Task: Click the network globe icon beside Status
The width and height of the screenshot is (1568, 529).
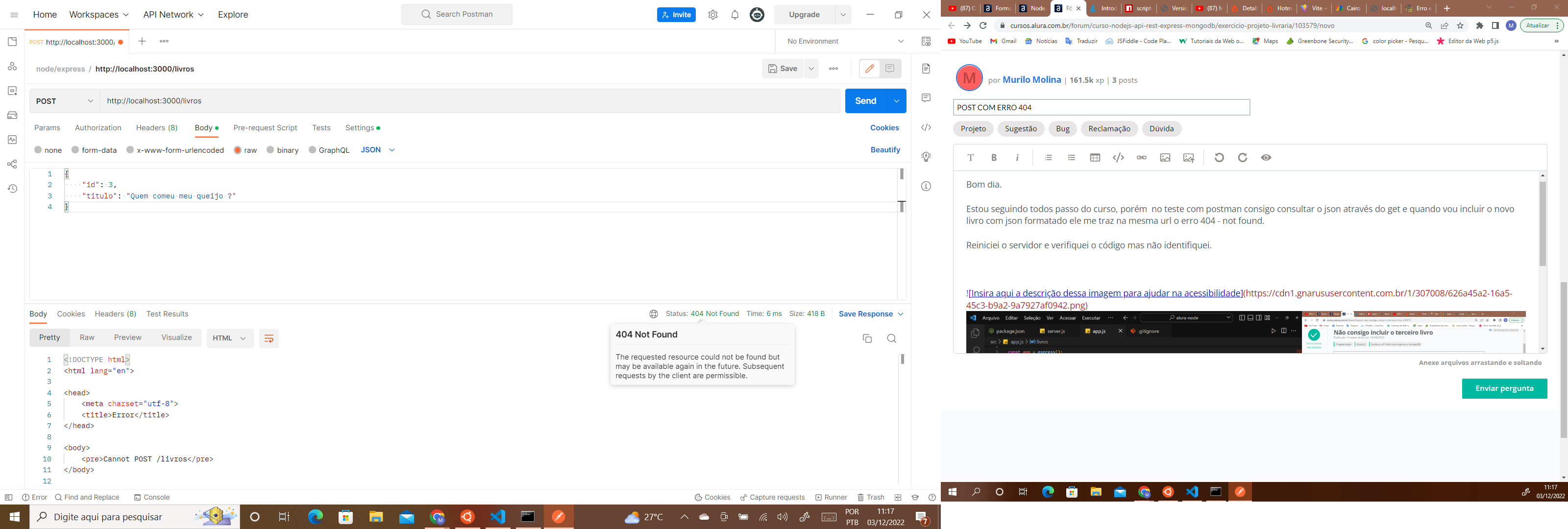Action: (653, 314)
